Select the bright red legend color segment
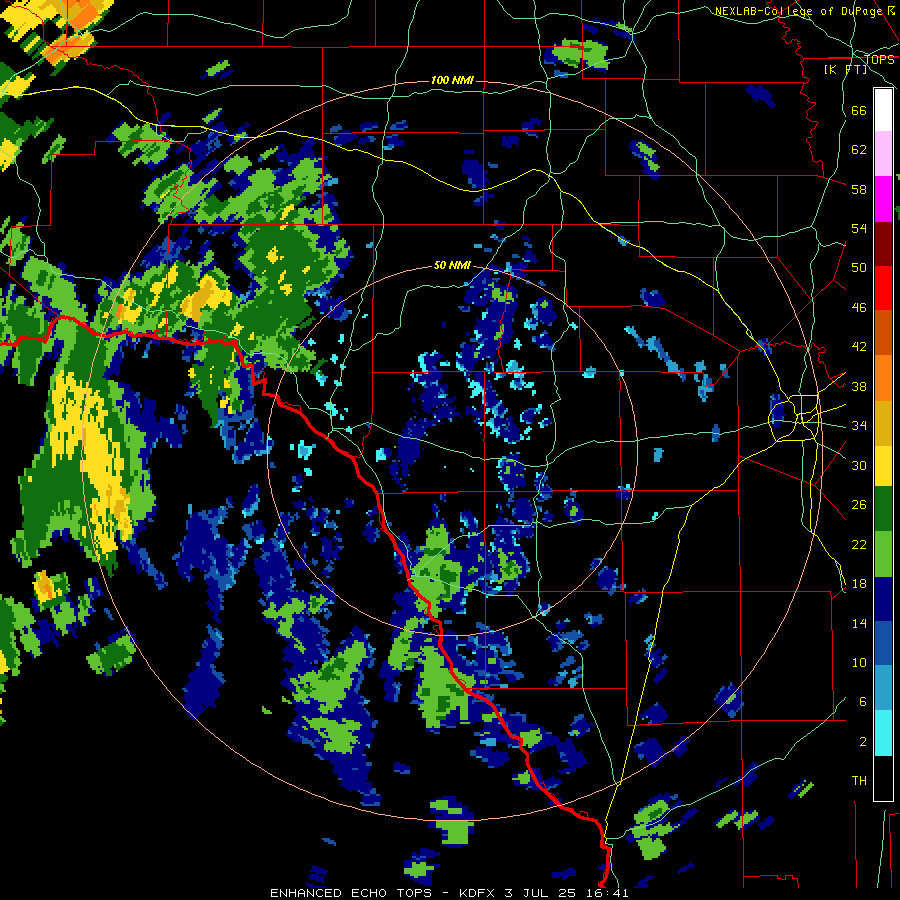This screenshot has height=900, width=900. (883, 288)
